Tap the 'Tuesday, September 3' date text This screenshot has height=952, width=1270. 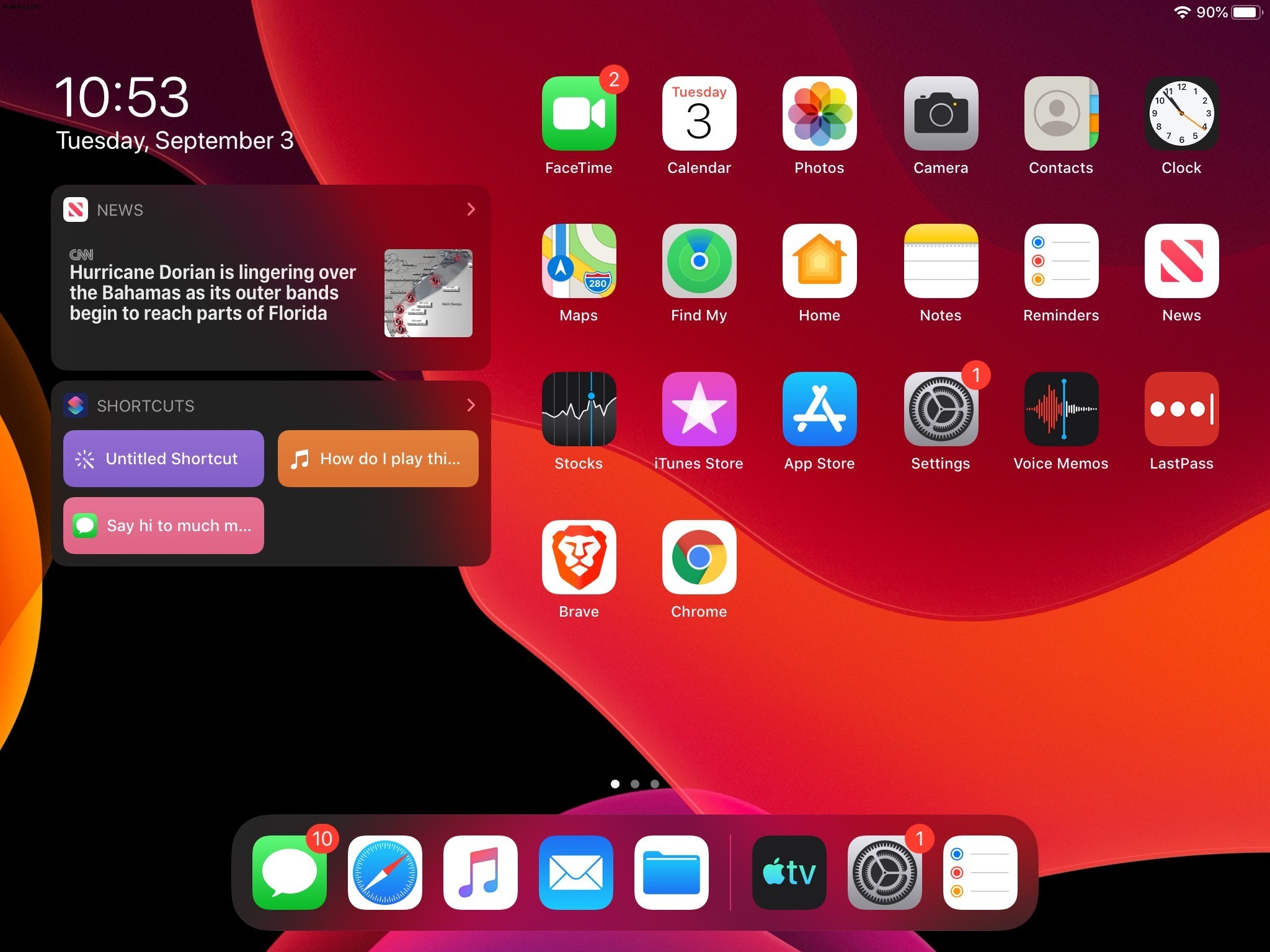175,141
